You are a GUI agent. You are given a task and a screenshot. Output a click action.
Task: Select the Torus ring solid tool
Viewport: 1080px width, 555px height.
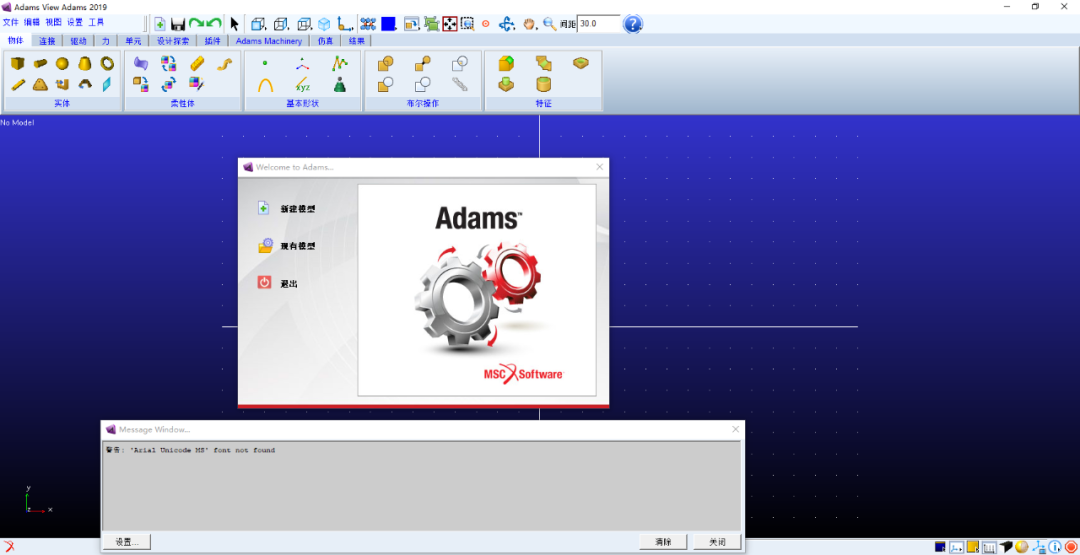coord(107,63)
